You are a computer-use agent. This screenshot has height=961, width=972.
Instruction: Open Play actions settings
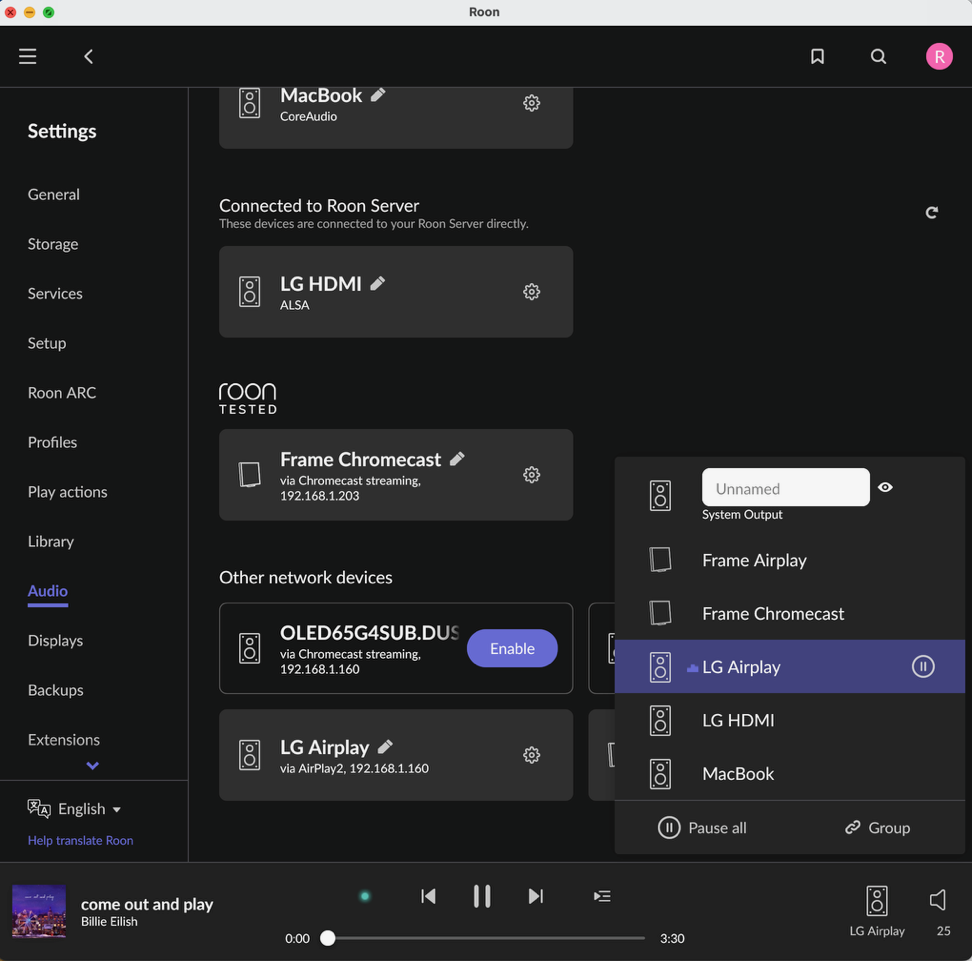(67, 492)
